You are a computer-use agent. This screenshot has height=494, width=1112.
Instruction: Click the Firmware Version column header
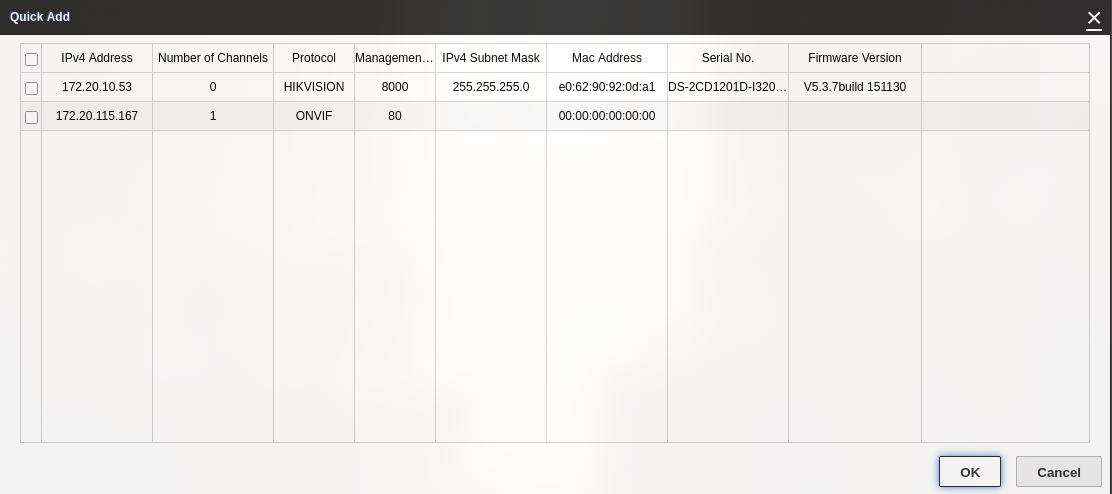coord(855,58)
